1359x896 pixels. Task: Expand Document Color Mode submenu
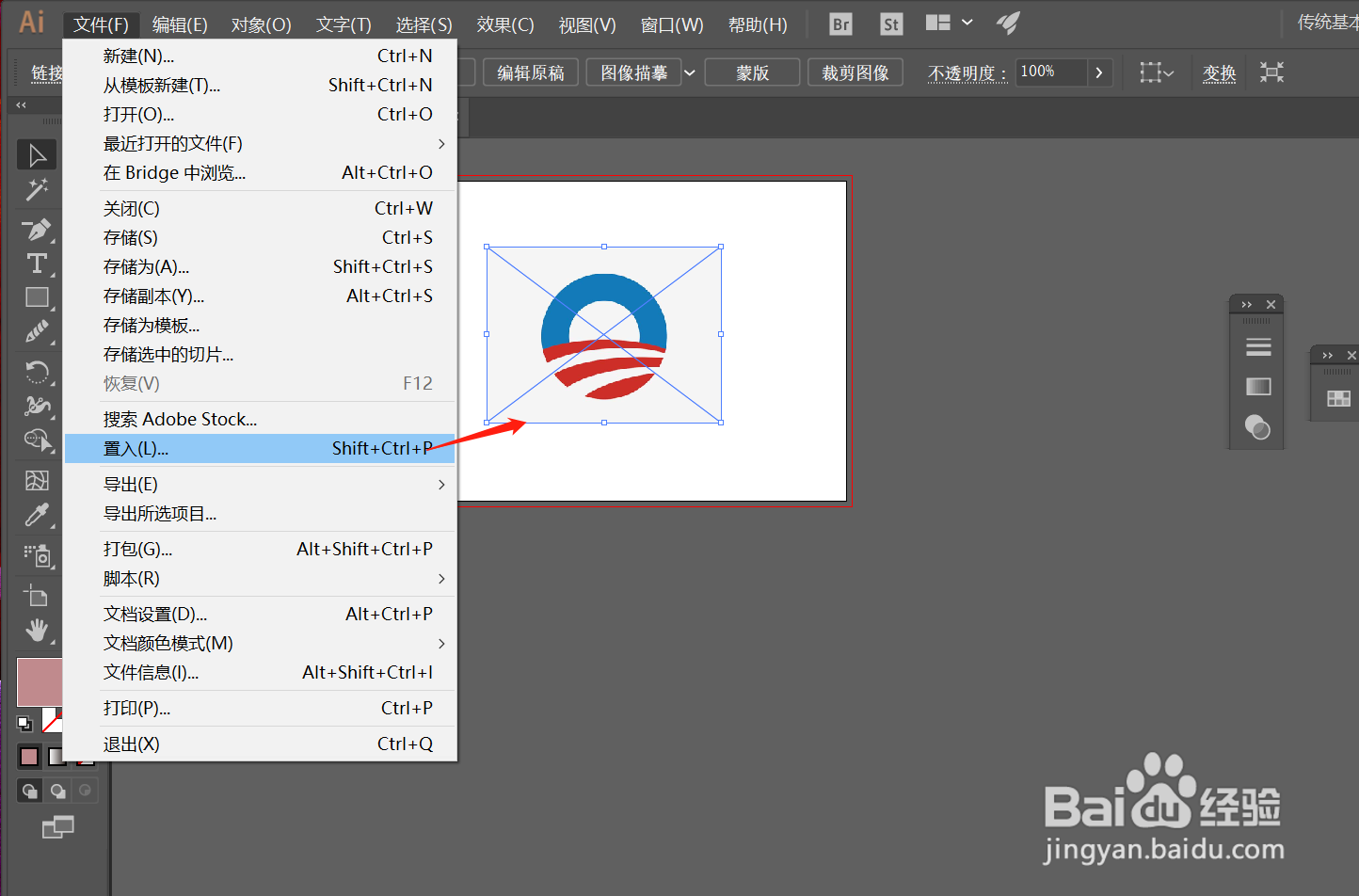(441, 644)
